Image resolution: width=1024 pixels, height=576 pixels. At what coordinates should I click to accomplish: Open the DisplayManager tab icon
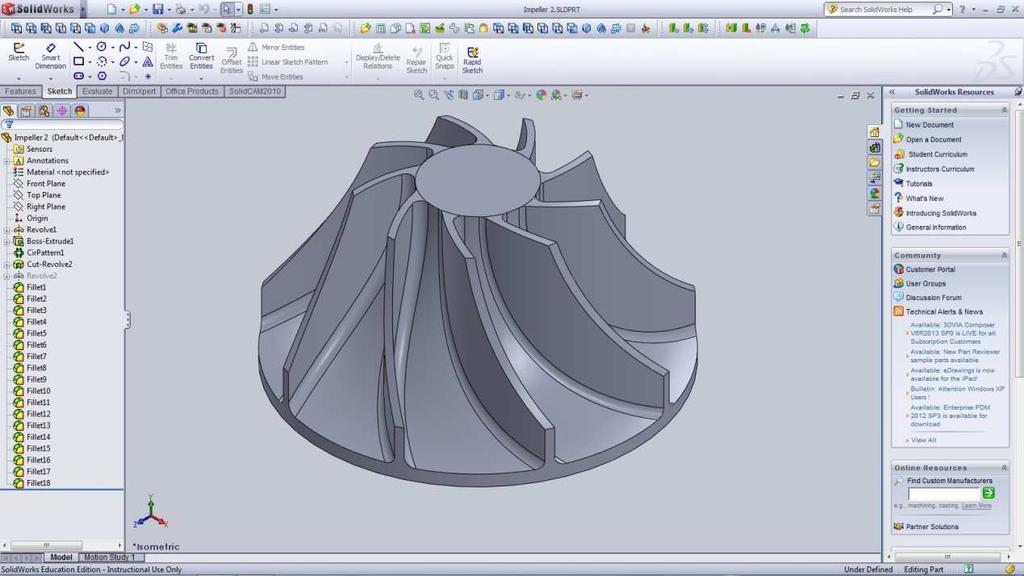pyautogui.click(x=80, y=111)
